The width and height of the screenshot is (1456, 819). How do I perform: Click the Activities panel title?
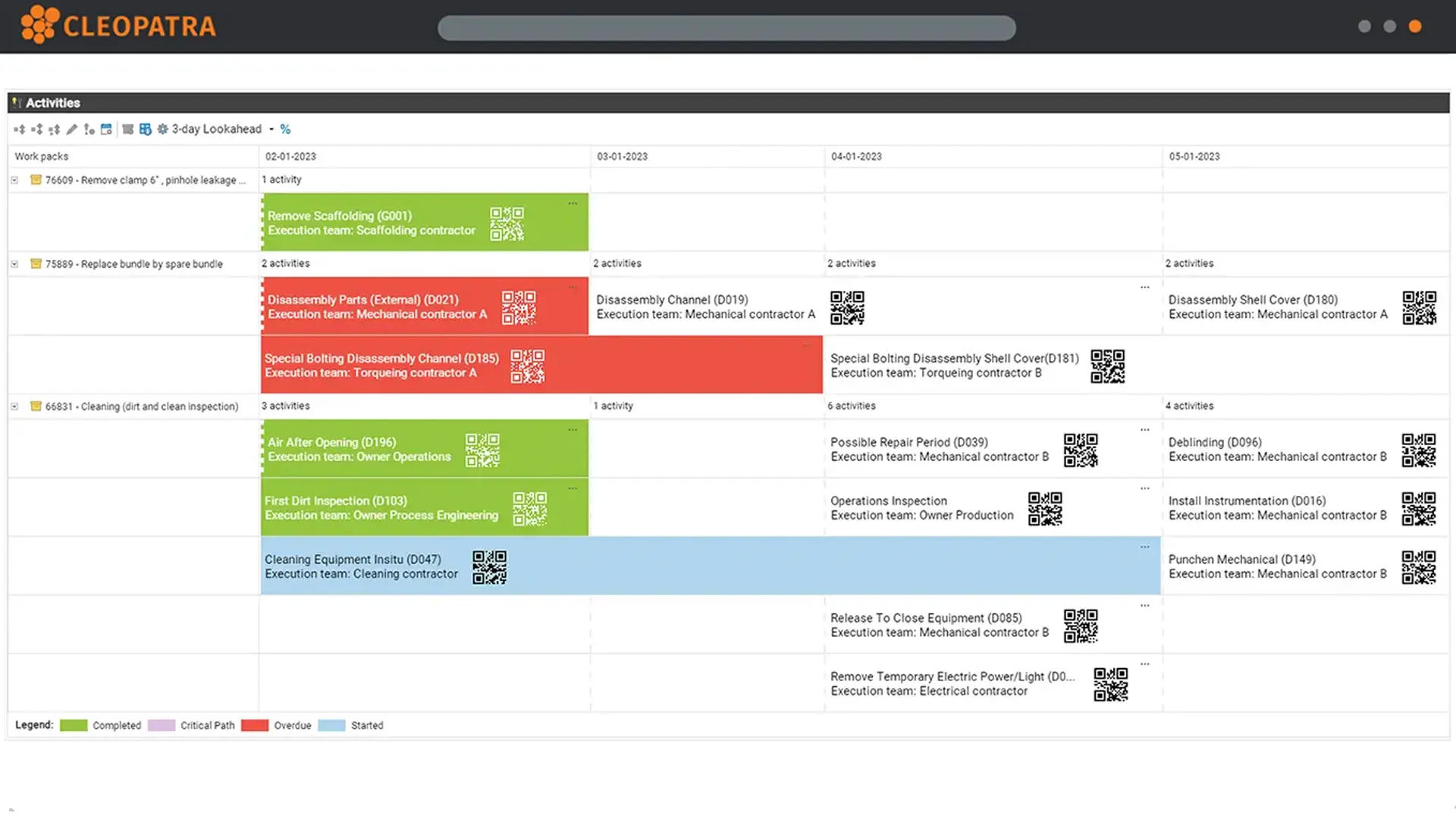tap(52, 102)
